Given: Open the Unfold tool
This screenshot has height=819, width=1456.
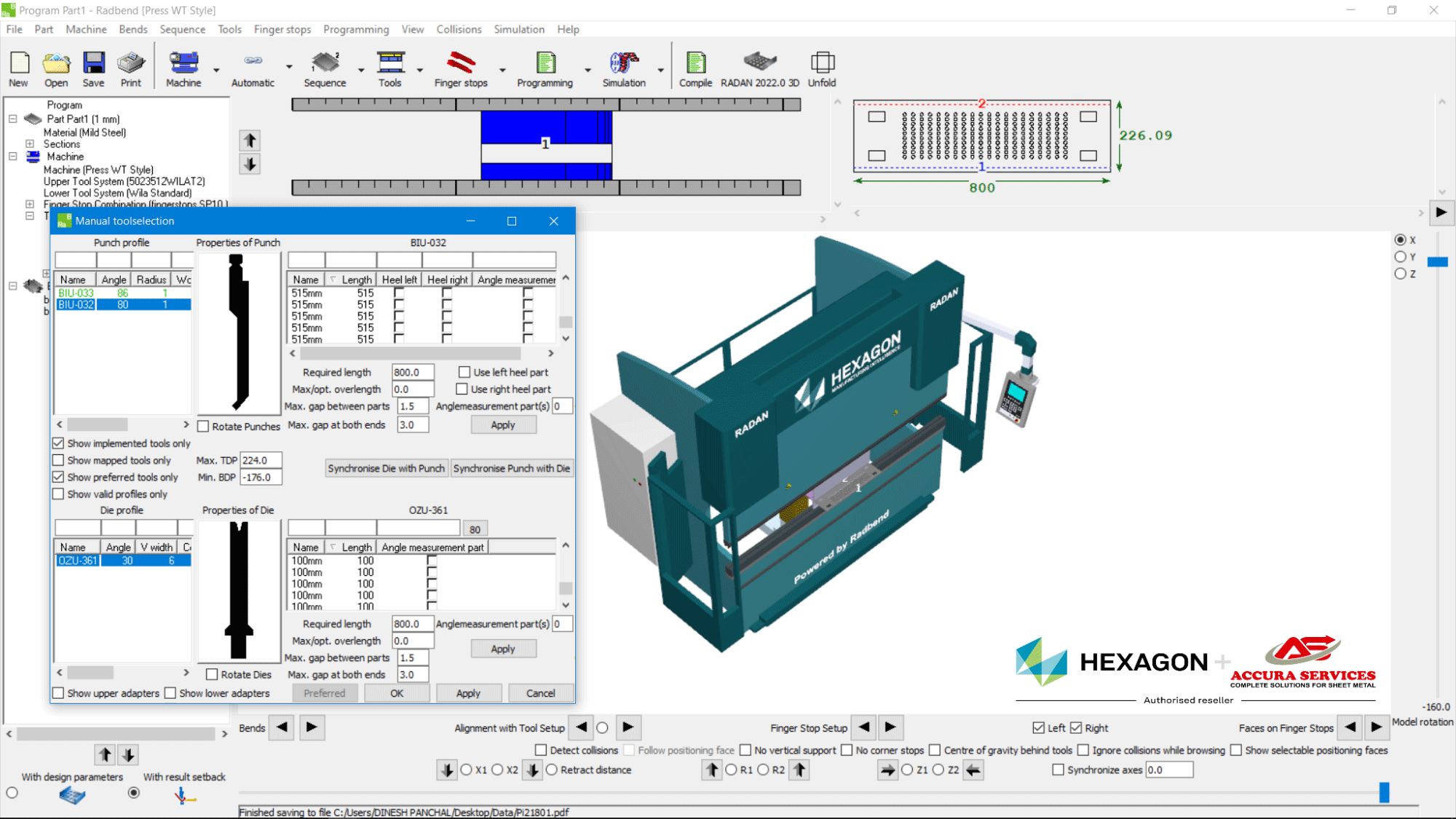Looking at the screenshot, I should (x=822, y=67).
